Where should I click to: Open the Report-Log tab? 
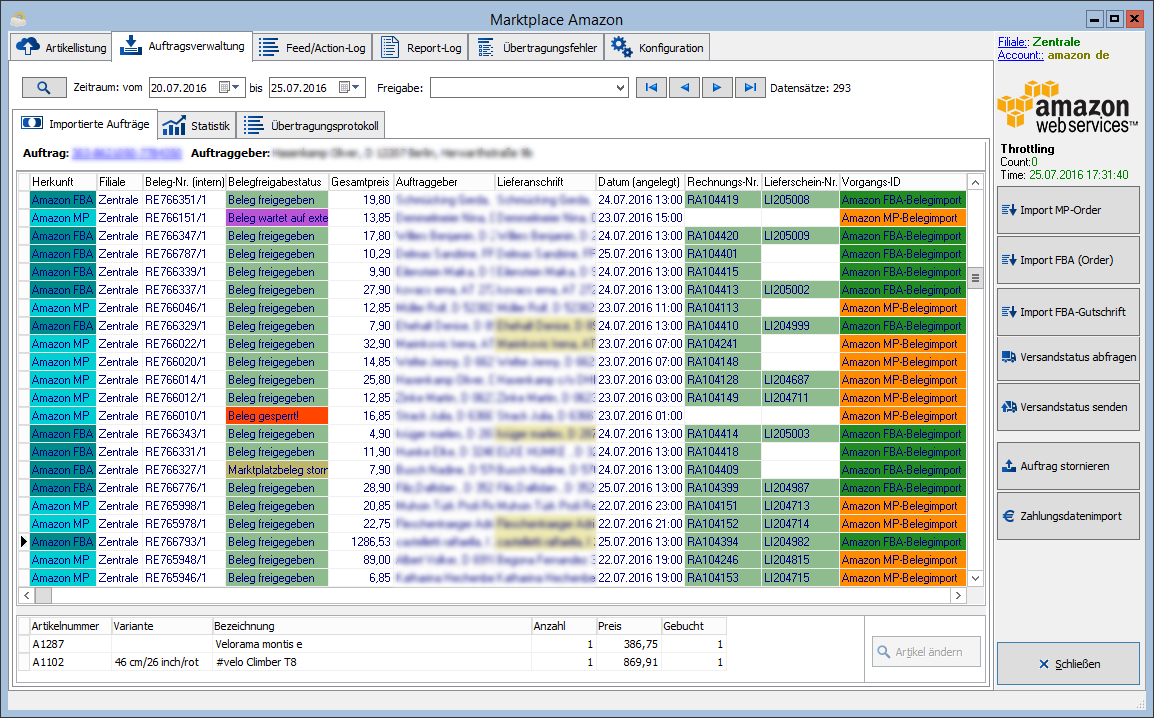420,48
